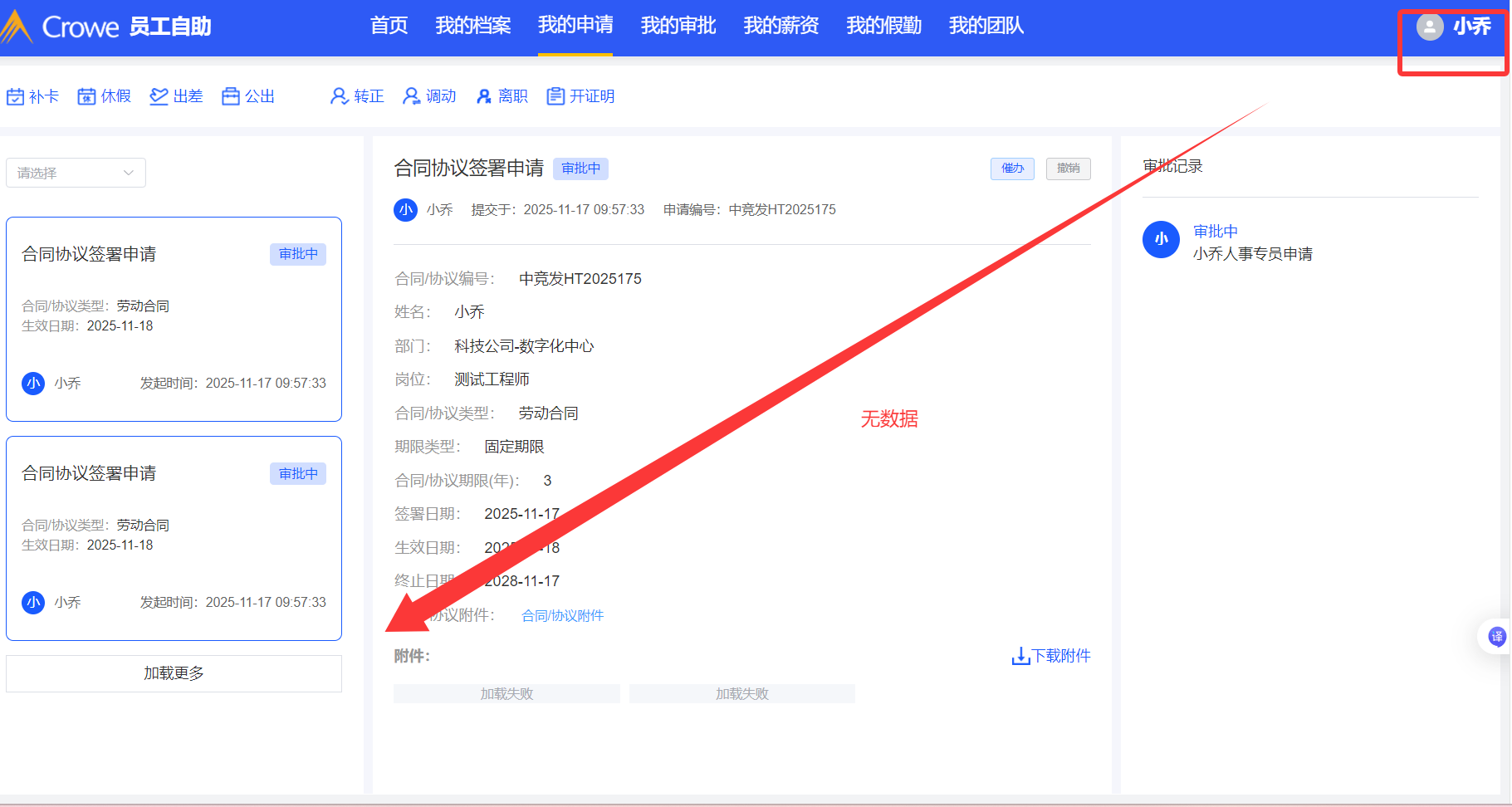Open the 请选择 filter dropdown
The width and height of the screenshot is (1512, 807).
pyautogui.click(x=76, y=173)
